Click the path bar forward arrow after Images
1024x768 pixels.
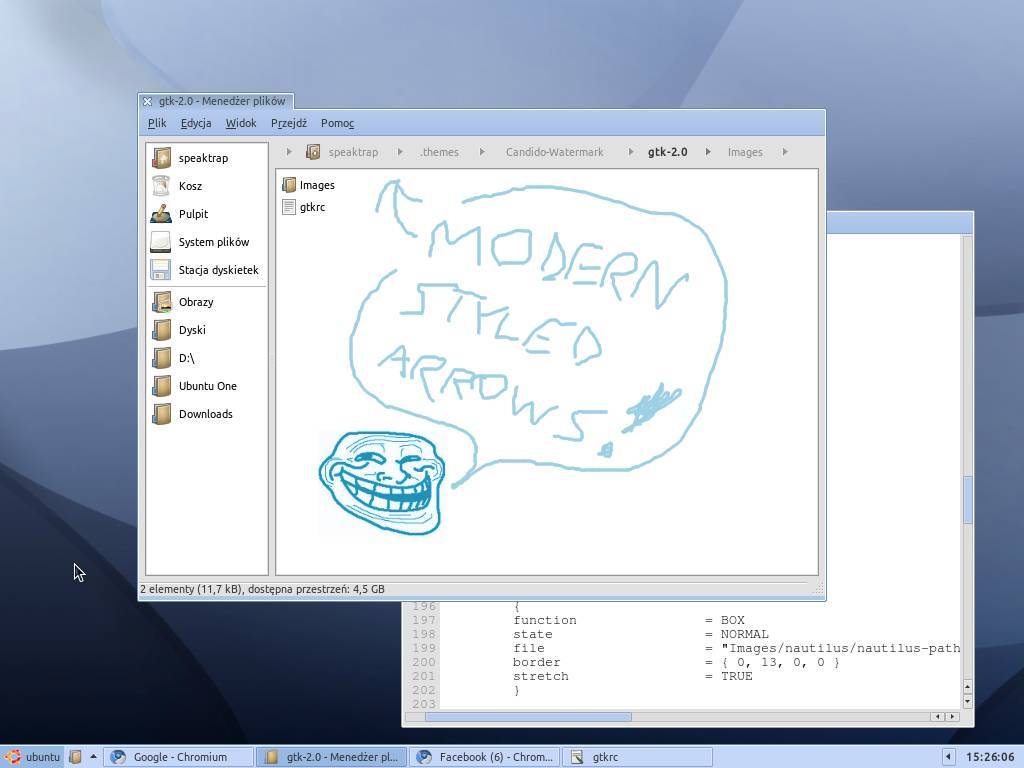(785, 152)
